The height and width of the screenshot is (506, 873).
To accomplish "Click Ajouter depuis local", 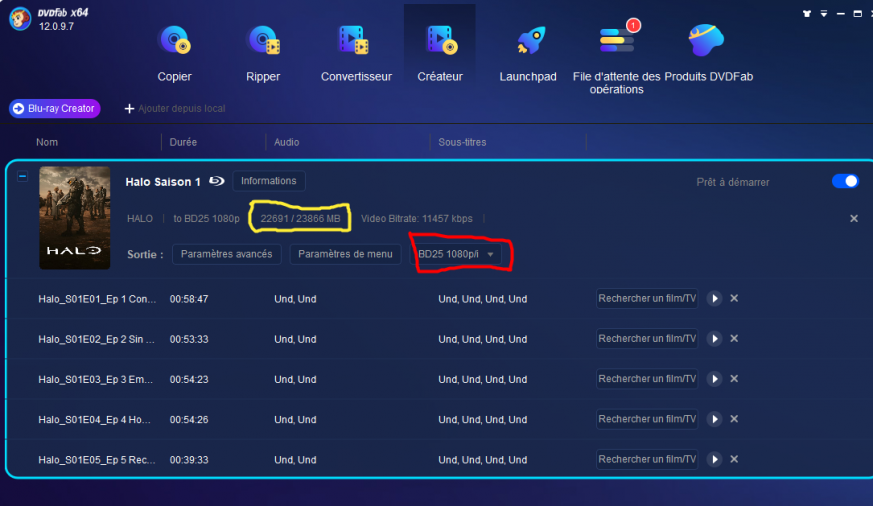I will 175,108.
